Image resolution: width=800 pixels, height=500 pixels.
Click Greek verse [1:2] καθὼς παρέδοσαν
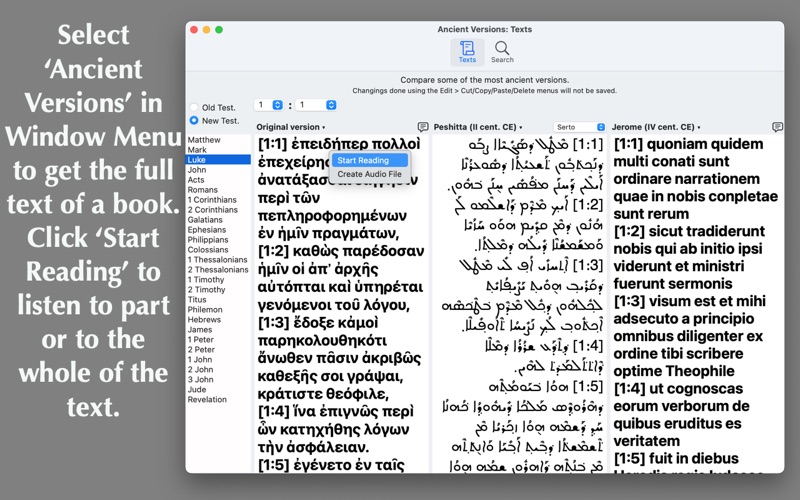[341, 252]
